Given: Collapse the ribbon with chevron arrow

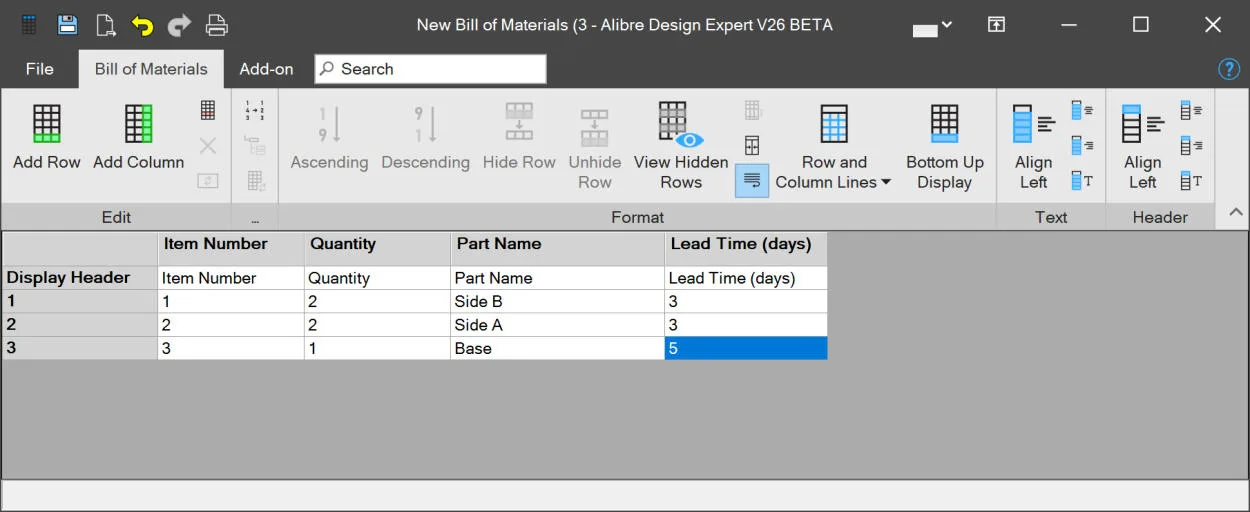Looking at the screenshot, I should point(1236,212).
